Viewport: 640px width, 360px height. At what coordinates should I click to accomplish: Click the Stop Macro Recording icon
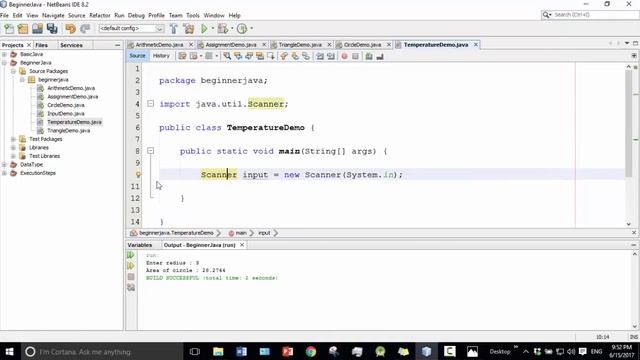[355, 56]
